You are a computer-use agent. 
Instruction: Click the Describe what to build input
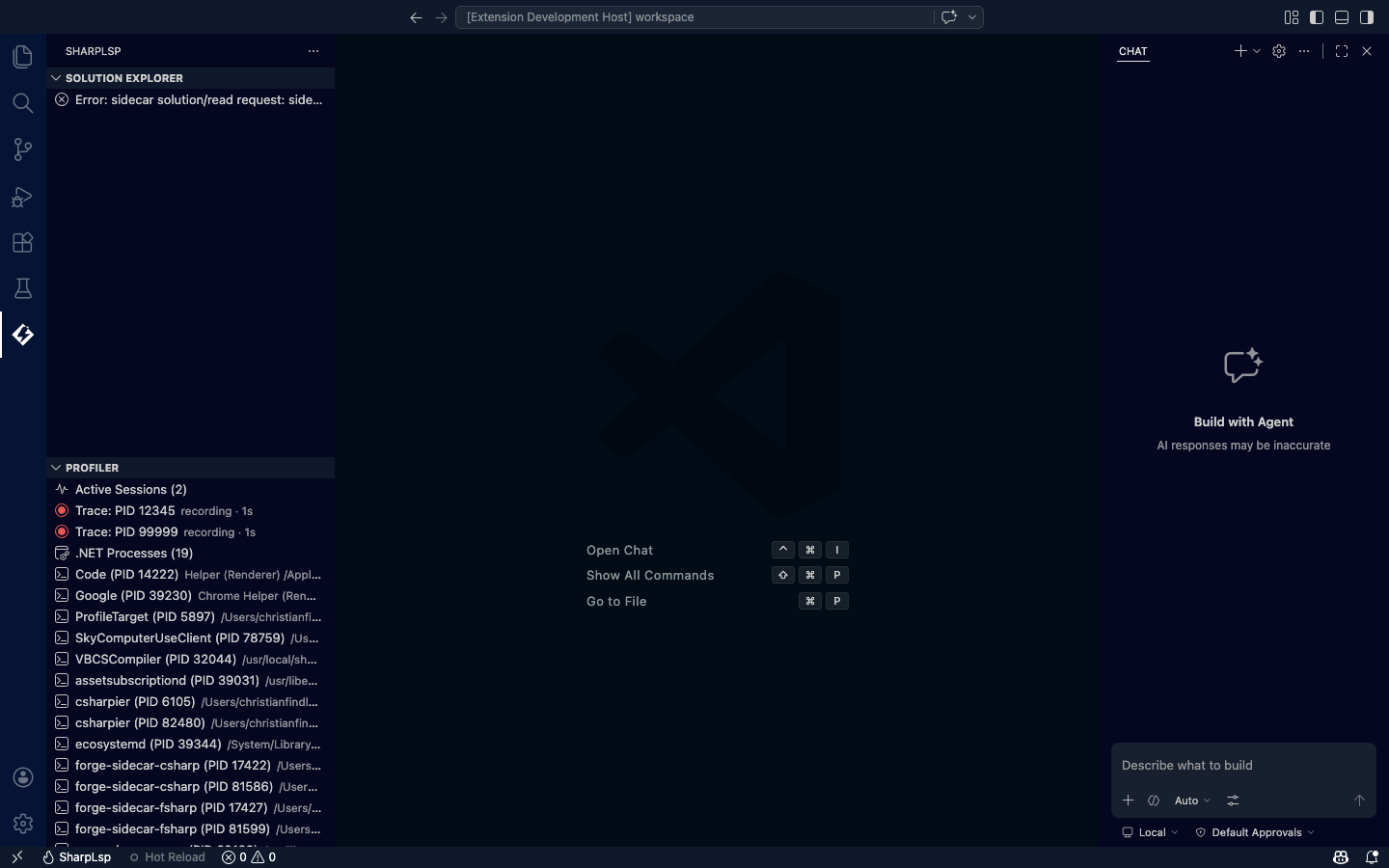(x=1243, y=765)
